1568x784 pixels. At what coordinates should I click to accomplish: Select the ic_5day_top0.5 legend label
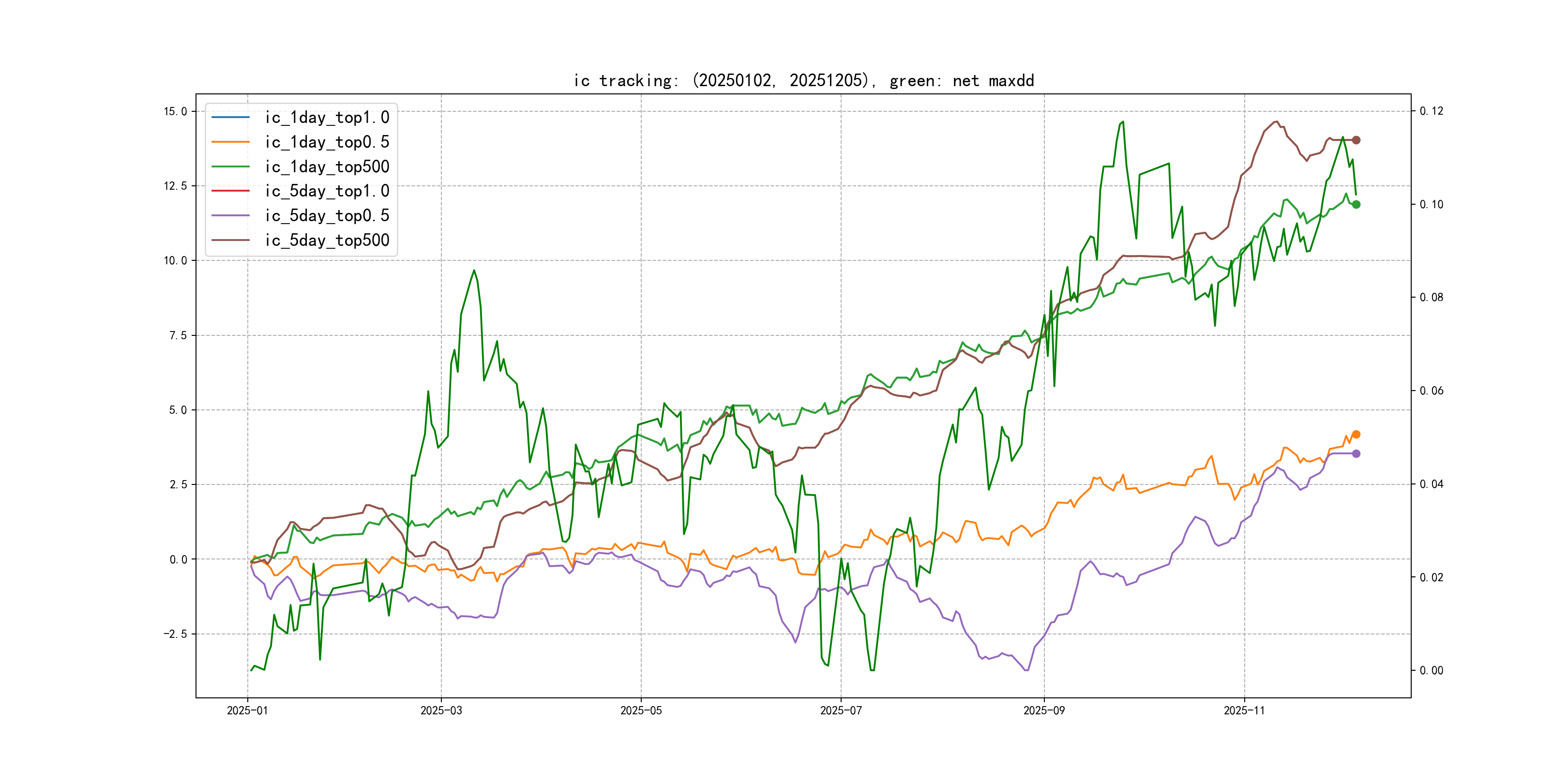pyautogui.click(x=327, y=215)
